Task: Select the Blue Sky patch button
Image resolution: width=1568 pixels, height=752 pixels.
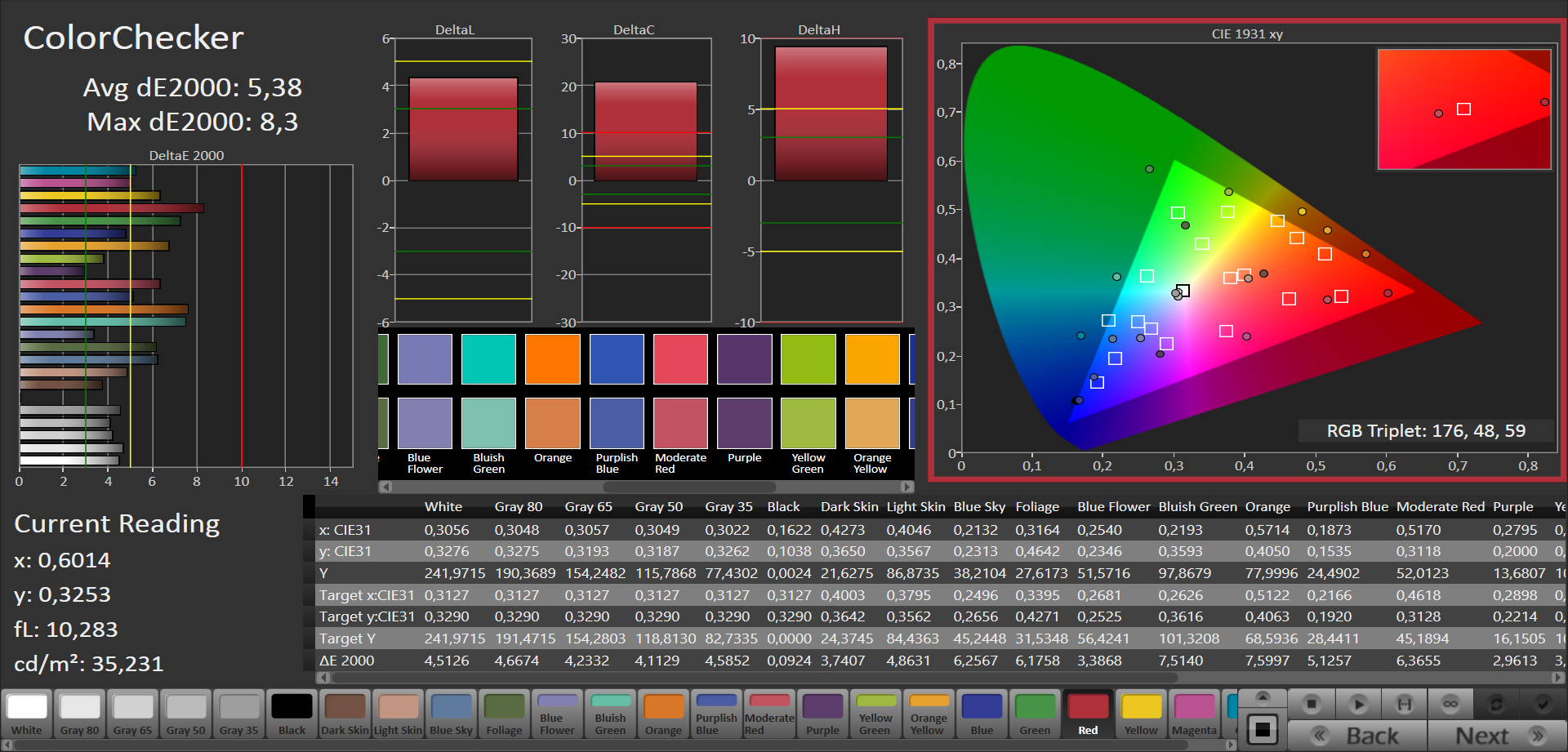Action: 451,714
